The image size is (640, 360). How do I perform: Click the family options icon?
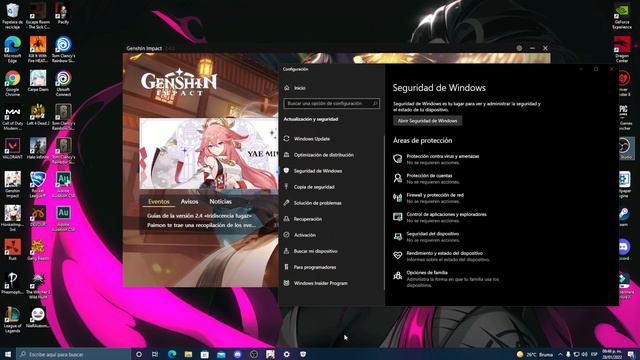point(398,276)
